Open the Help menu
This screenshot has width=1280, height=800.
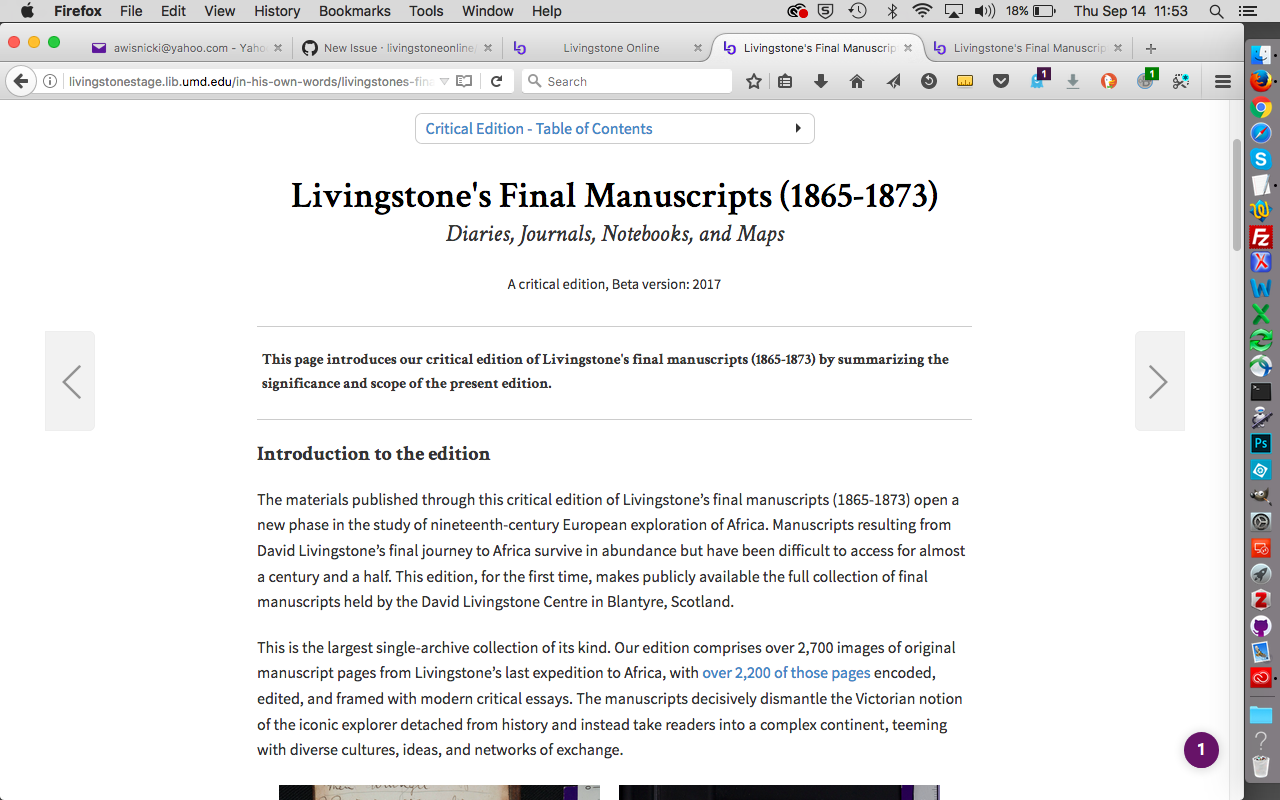pyautogui.click(x=547, y=11)
